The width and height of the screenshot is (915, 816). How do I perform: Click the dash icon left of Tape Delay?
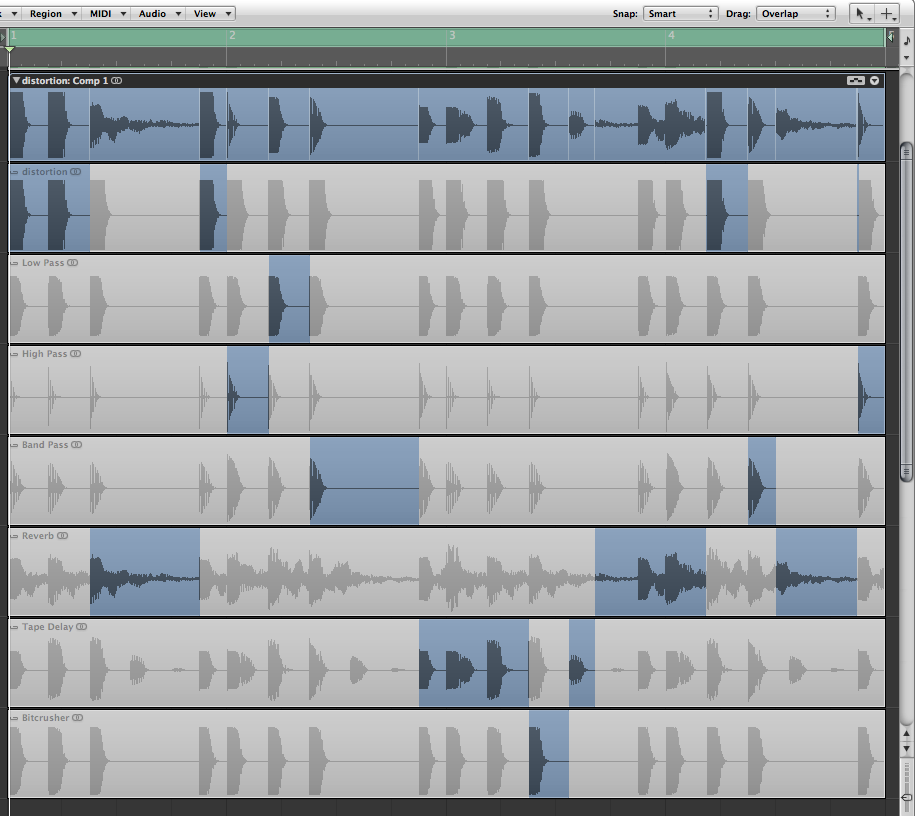15,627
